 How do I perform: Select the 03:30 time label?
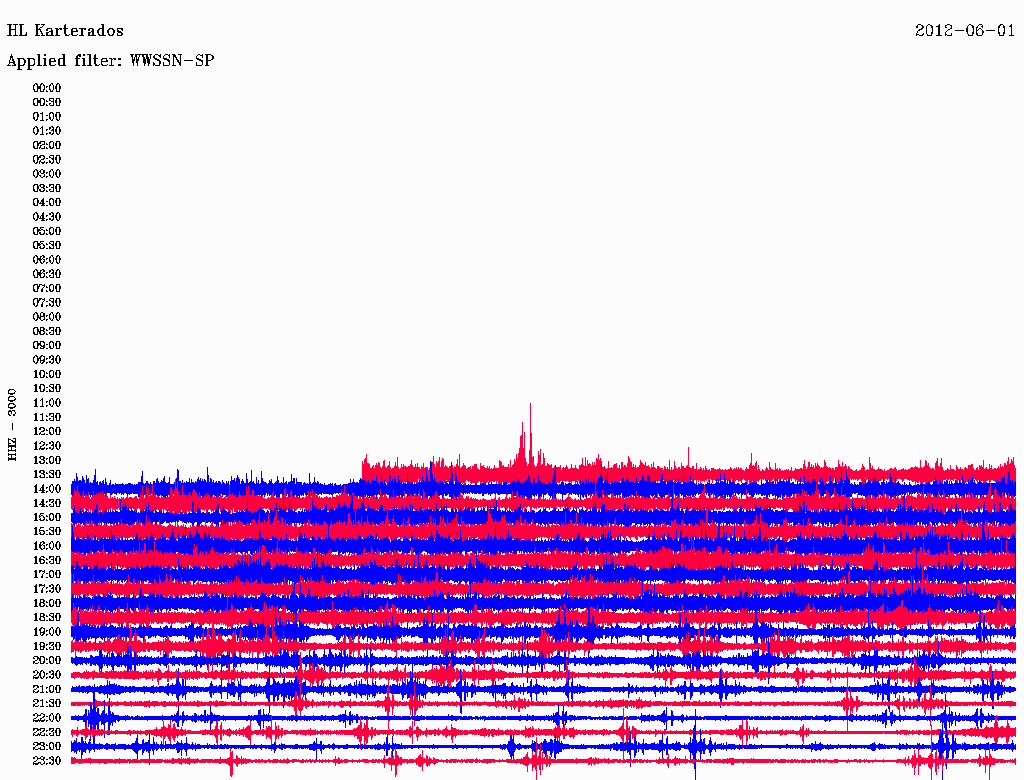pyautogui.click(x=47, y=188)
